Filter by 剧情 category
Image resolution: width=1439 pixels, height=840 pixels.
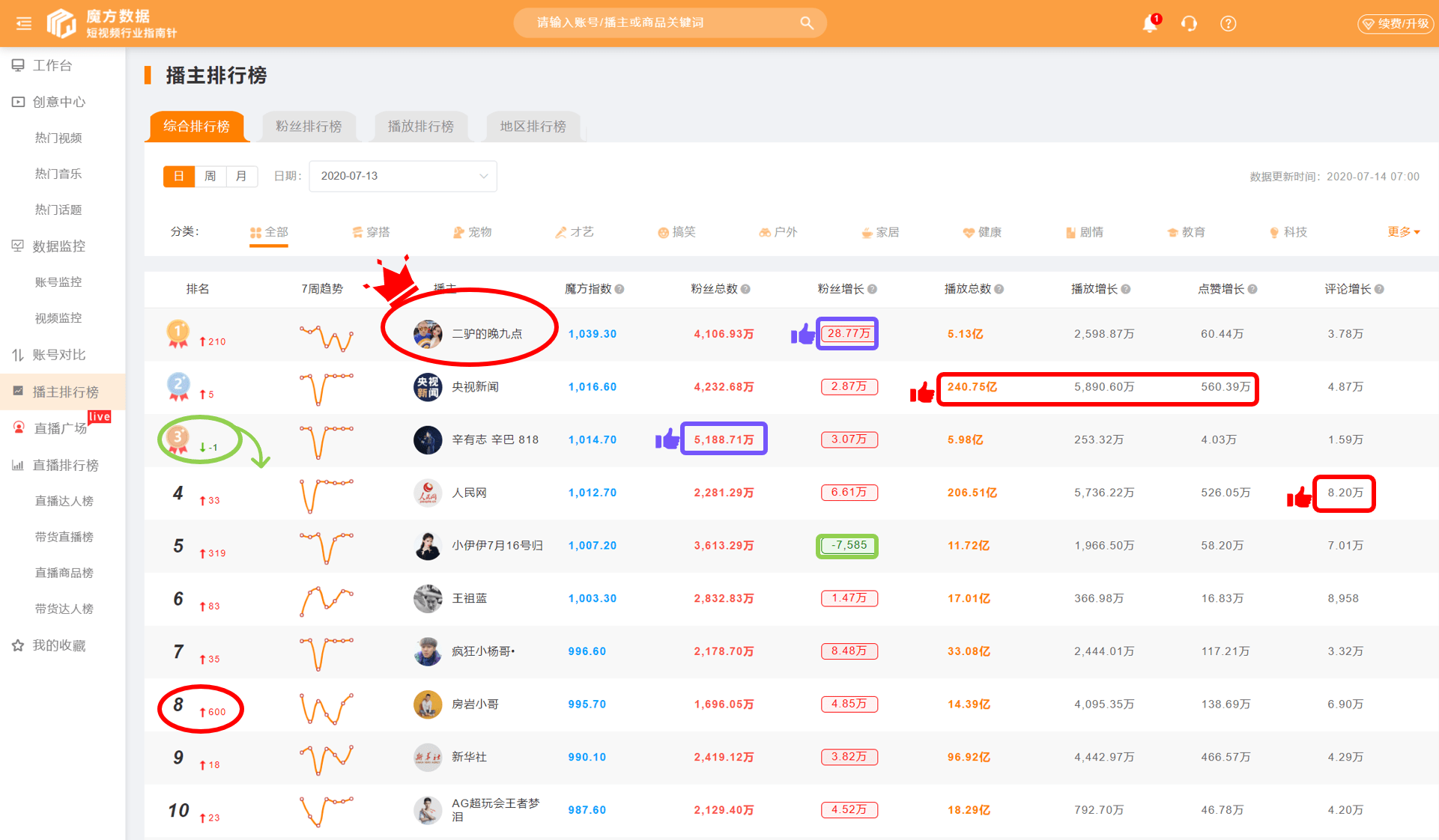(1084, 232)
